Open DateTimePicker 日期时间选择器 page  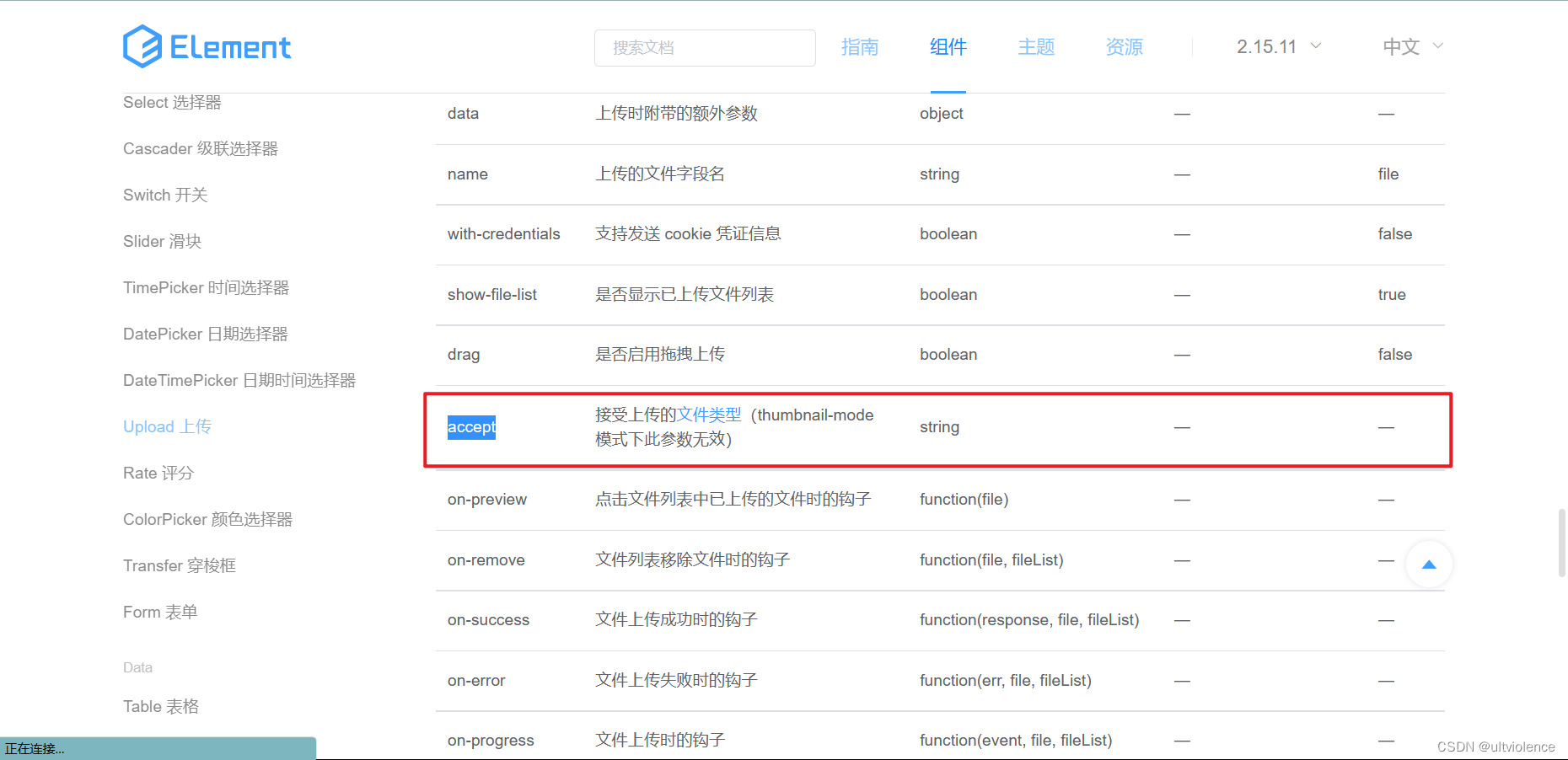point(239,380)
